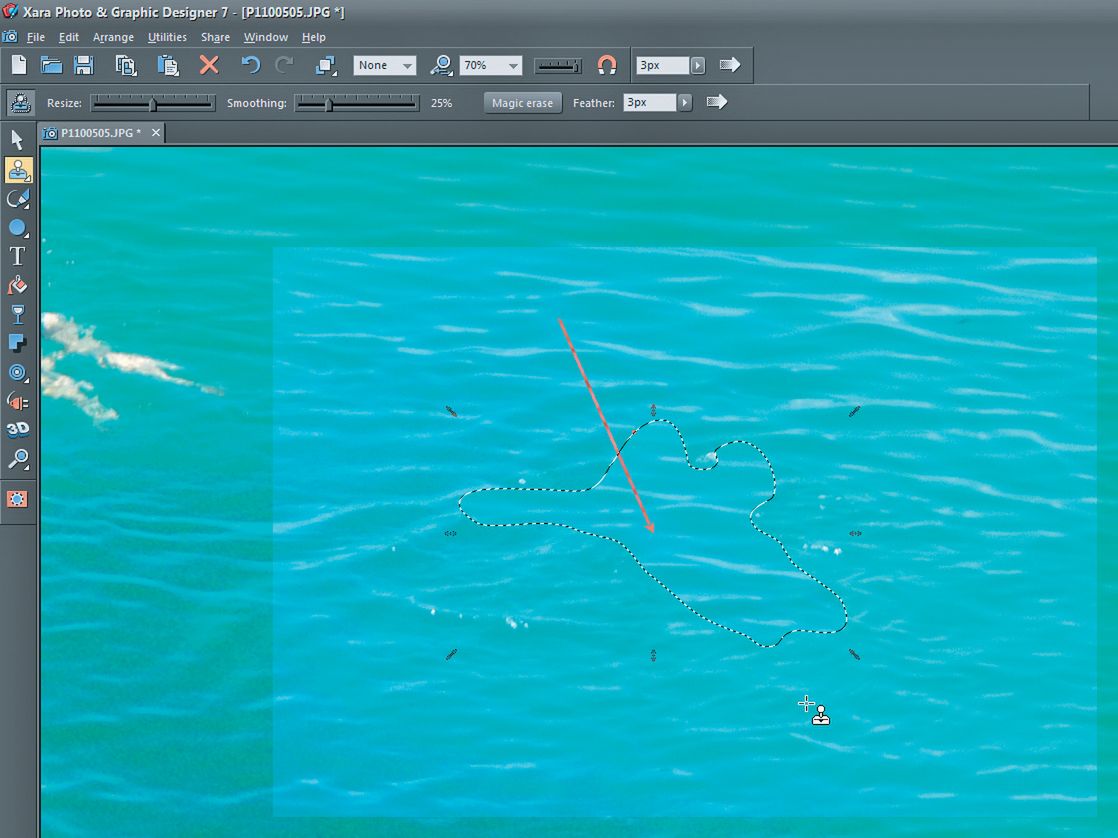Redo the last undone action
This screenshot has width=1118, height=838.
click(x=284, y=65)
